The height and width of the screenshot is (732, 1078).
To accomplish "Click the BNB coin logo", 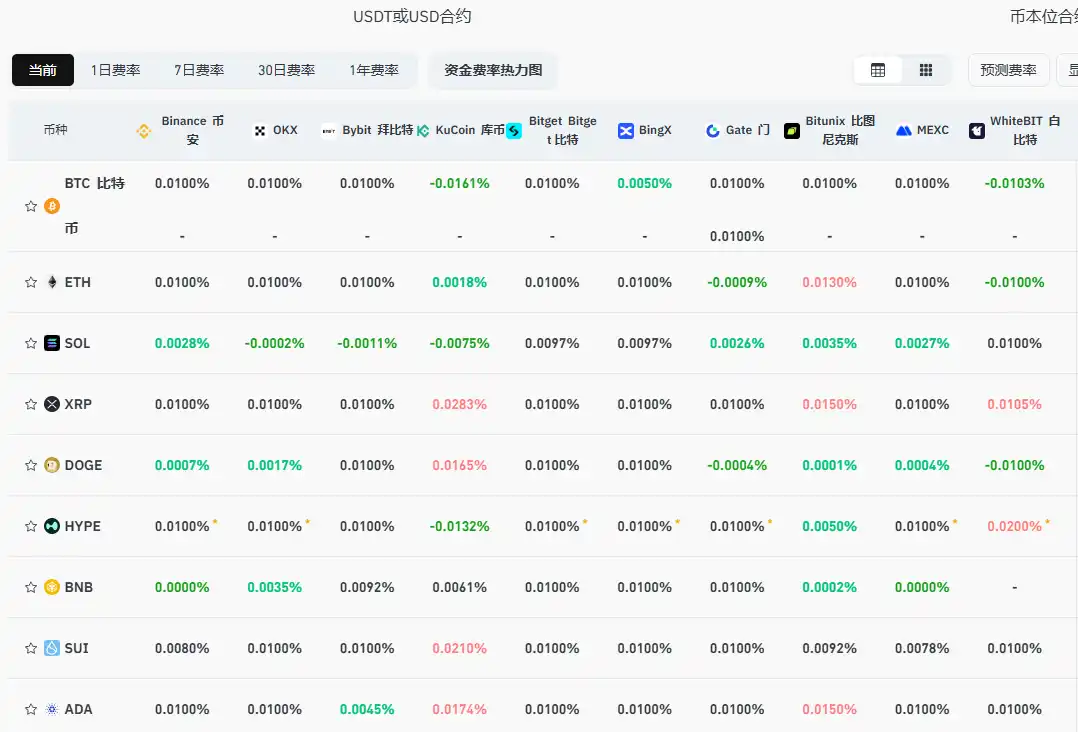I will point(52,587).
